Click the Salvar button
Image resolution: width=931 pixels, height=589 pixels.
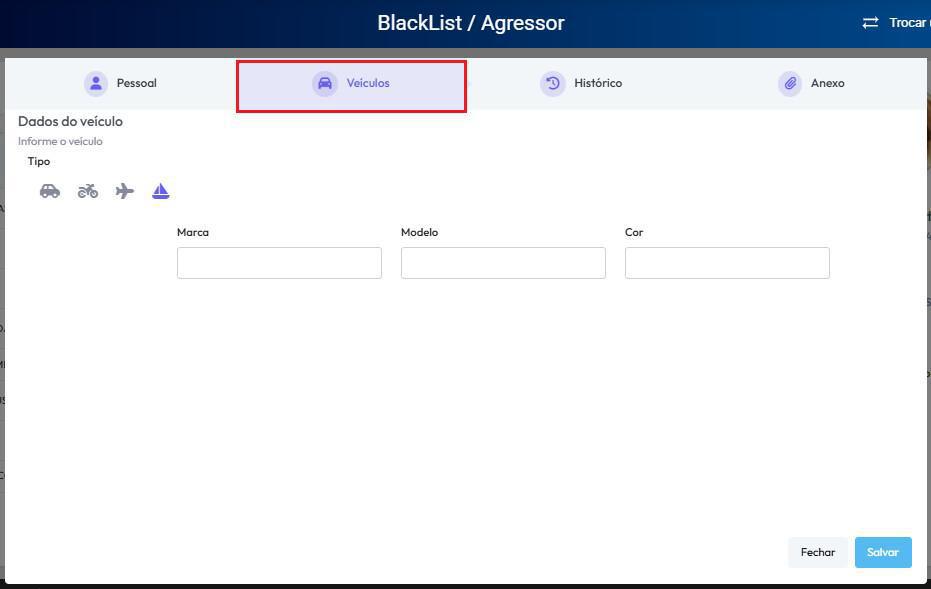click(883, 553)
